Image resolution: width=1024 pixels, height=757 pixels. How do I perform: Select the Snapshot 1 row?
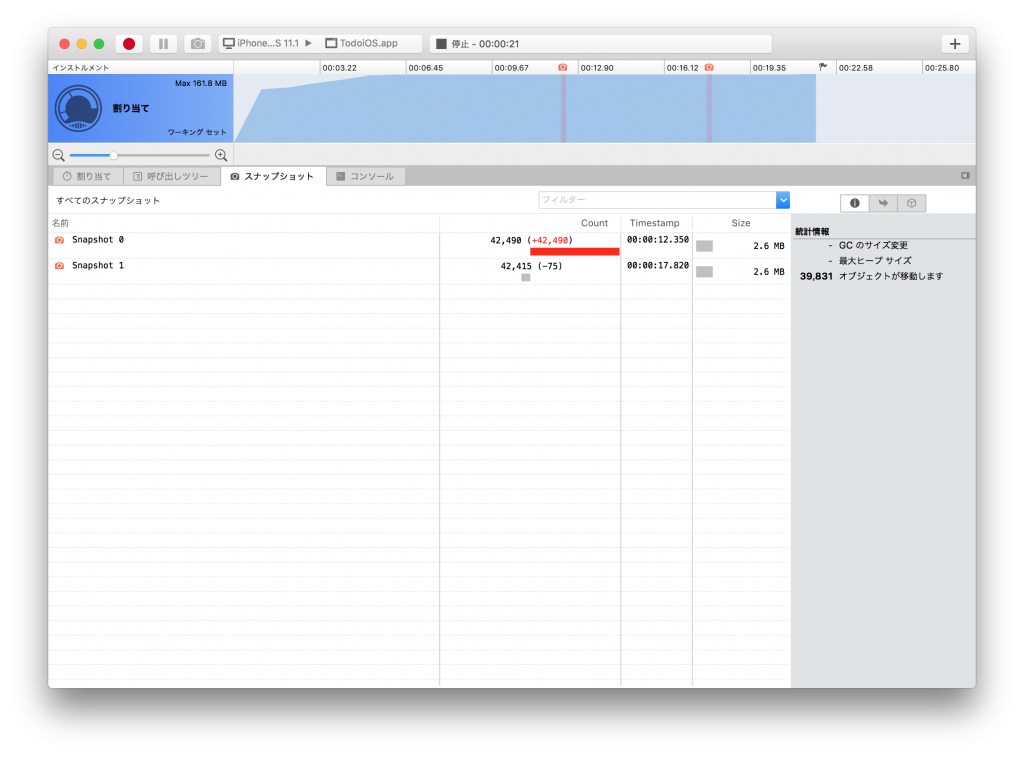[419, 272]
